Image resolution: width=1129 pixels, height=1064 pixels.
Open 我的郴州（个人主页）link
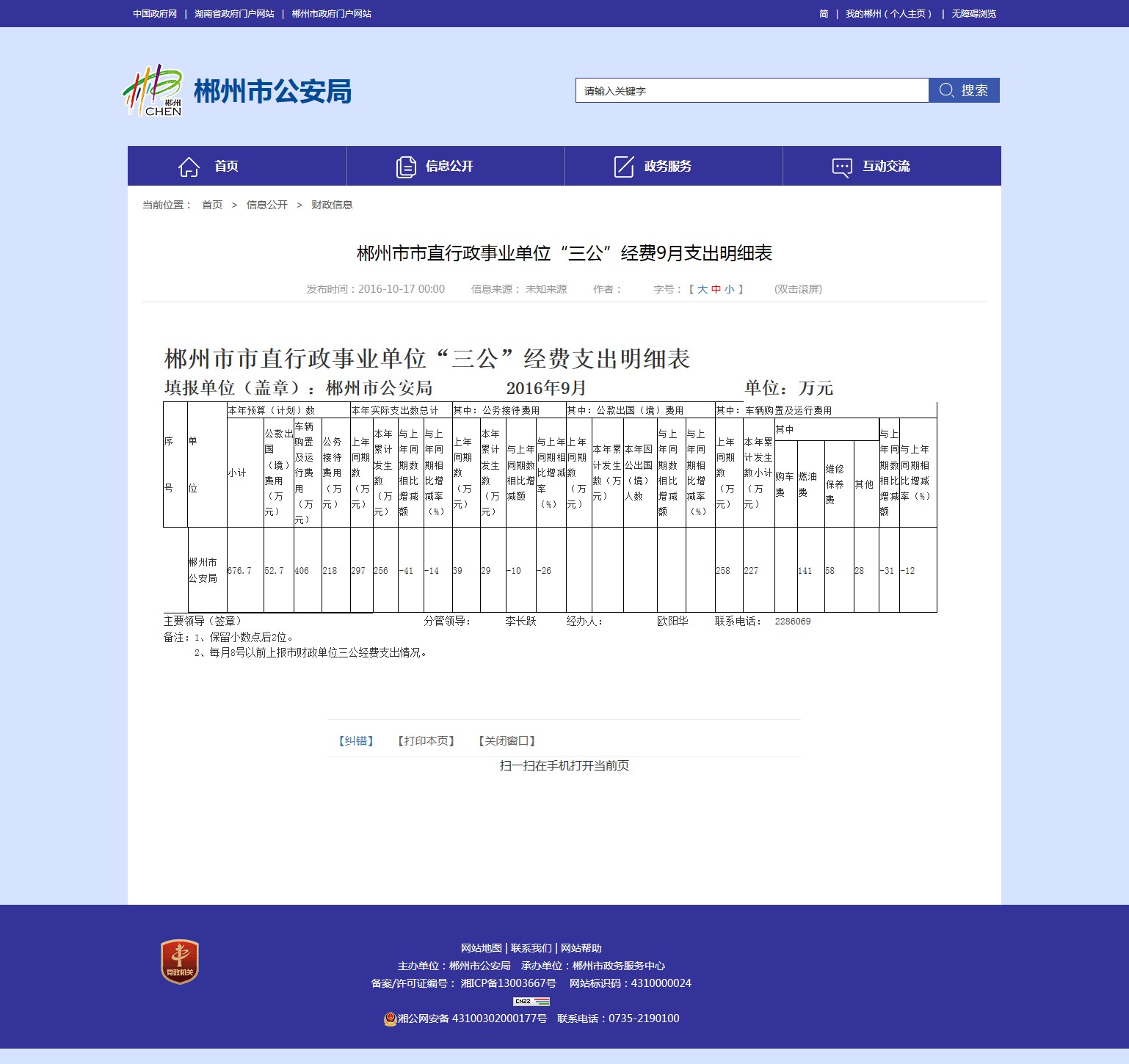tap(889, 14)
